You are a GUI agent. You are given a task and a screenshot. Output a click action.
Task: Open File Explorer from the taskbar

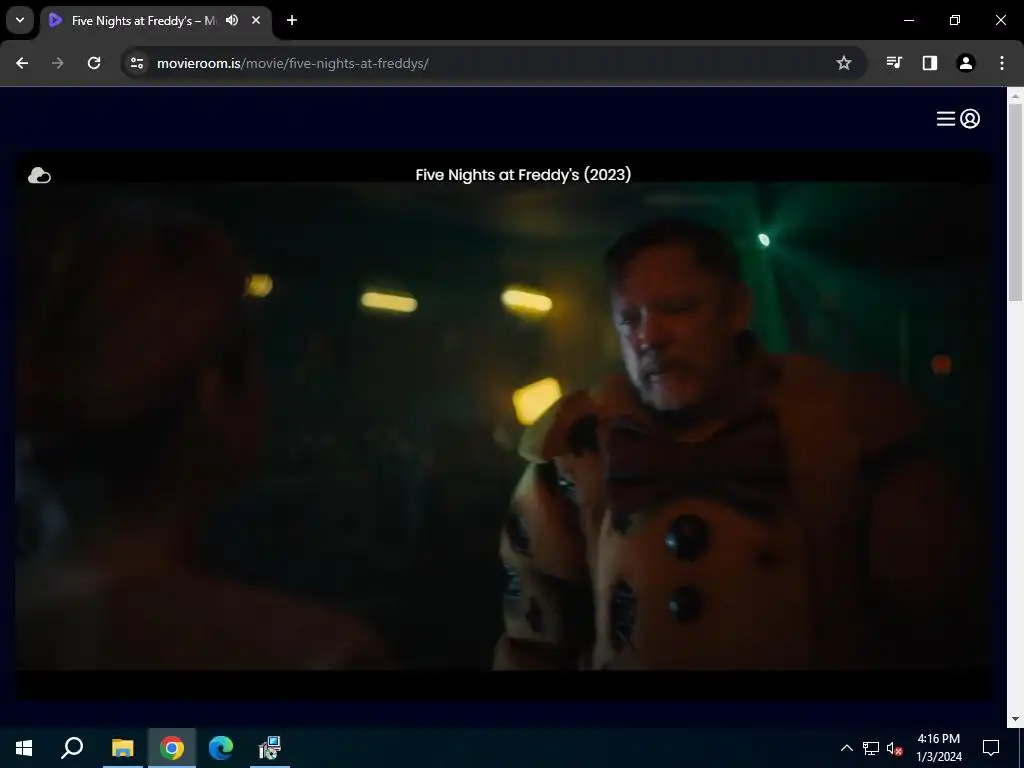[x=122, y=748]
